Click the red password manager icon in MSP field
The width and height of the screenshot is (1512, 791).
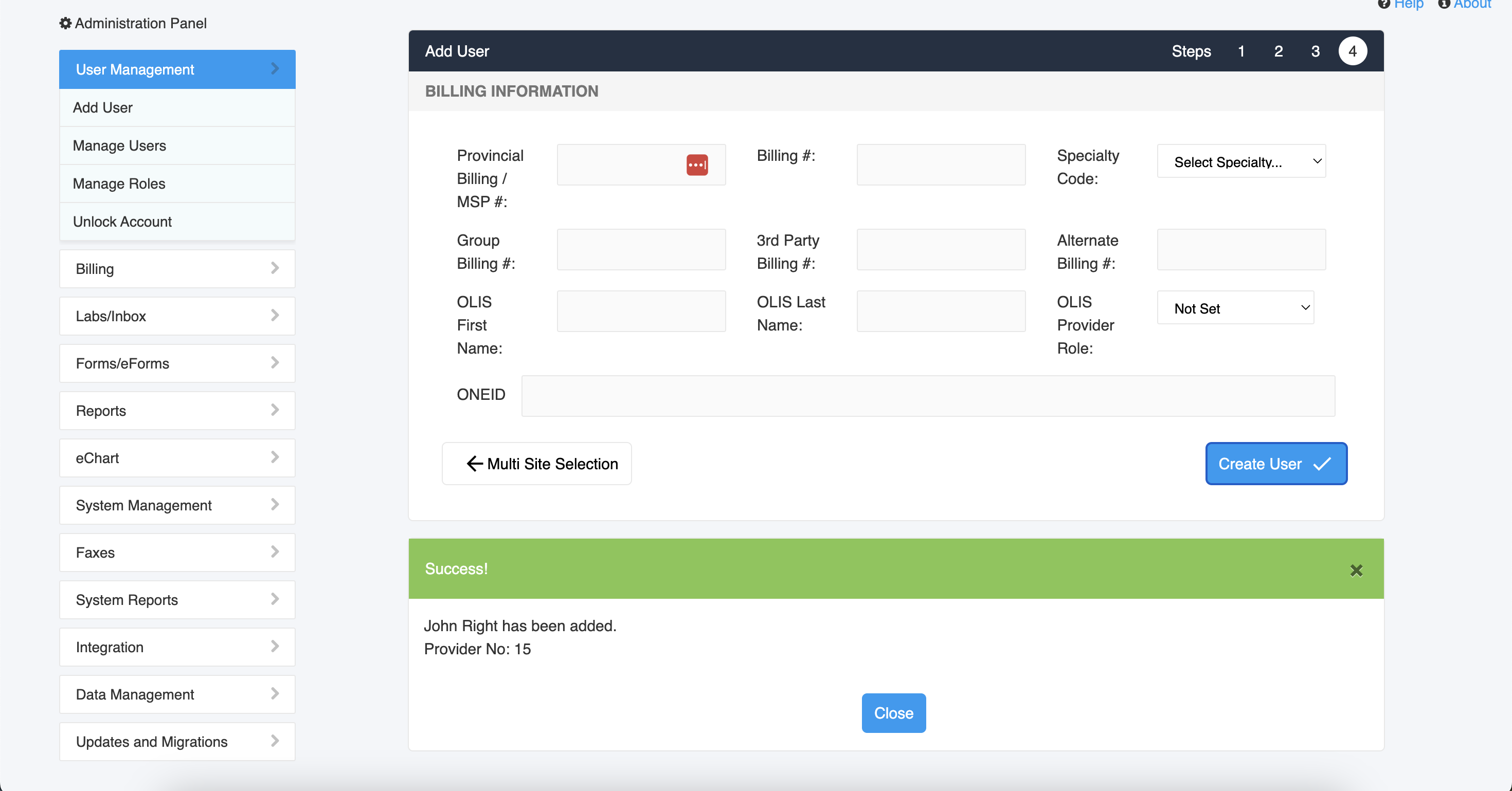point(697,165)
